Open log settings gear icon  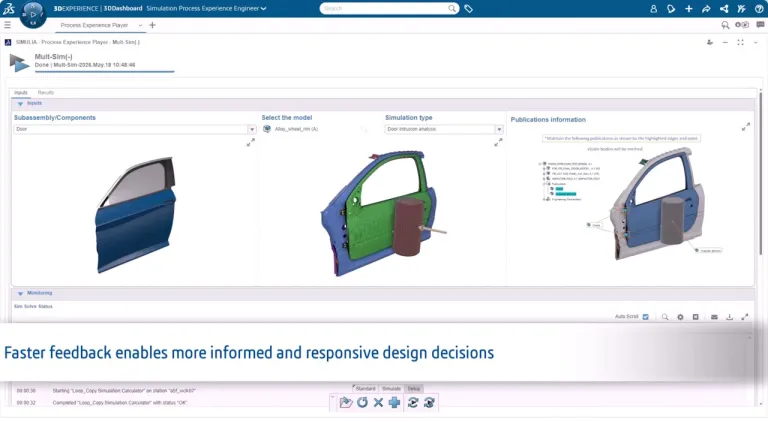680,317
